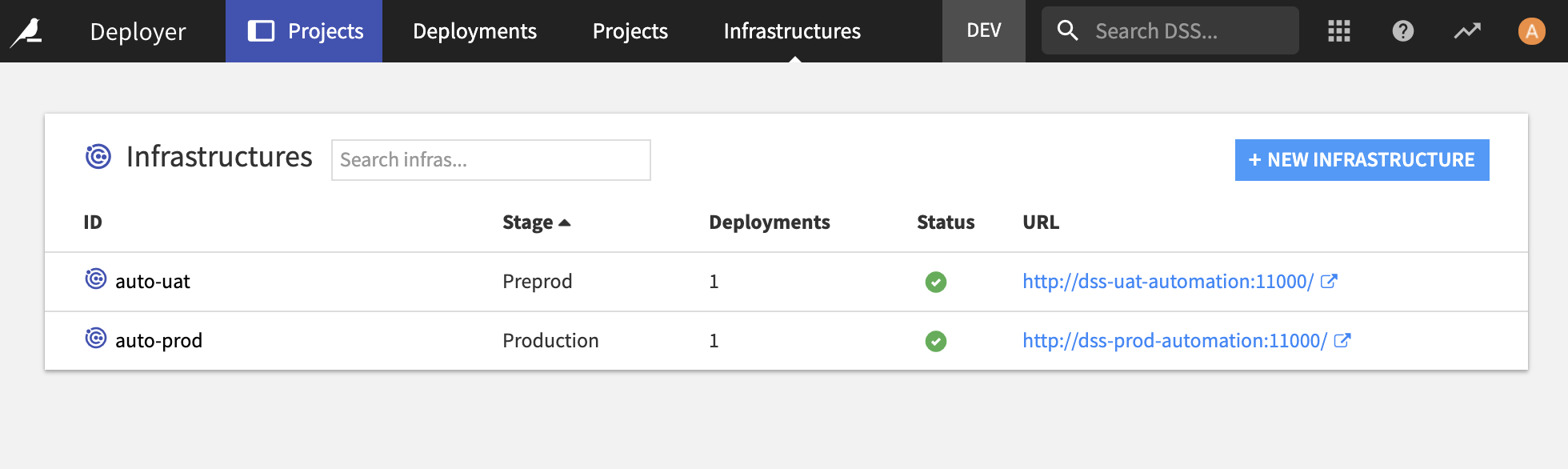
Task: Open the Deployer home label
Action: click(x=138, y=31)
